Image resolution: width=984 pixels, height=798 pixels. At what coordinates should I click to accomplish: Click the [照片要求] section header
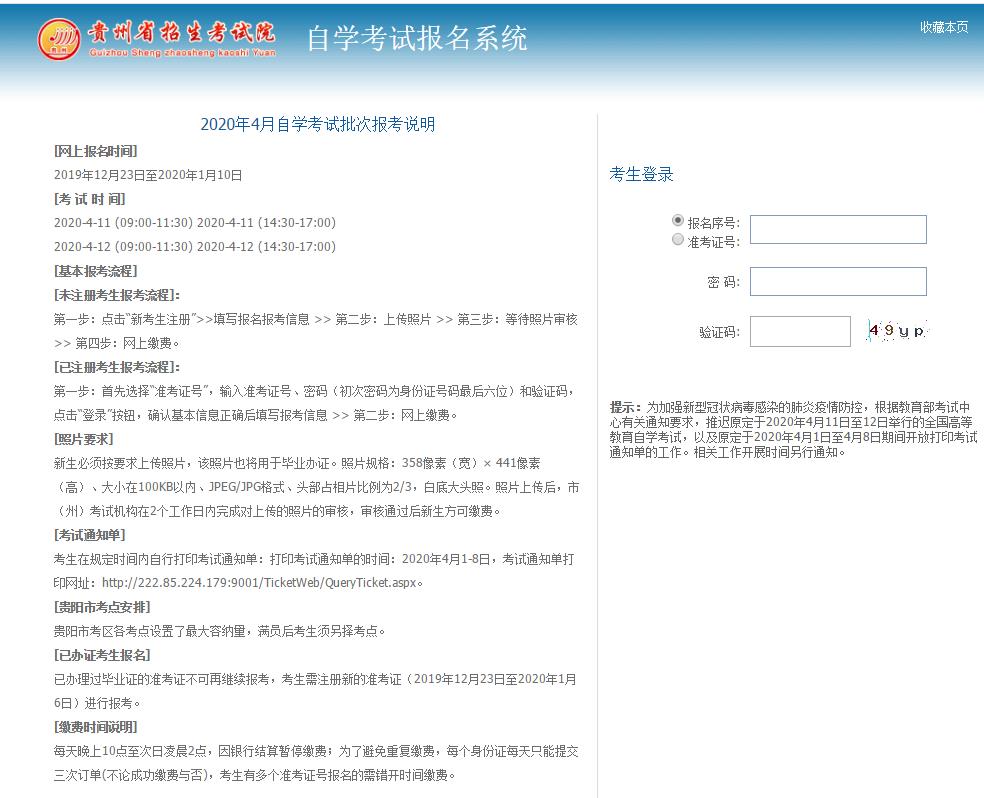point(84,439)
